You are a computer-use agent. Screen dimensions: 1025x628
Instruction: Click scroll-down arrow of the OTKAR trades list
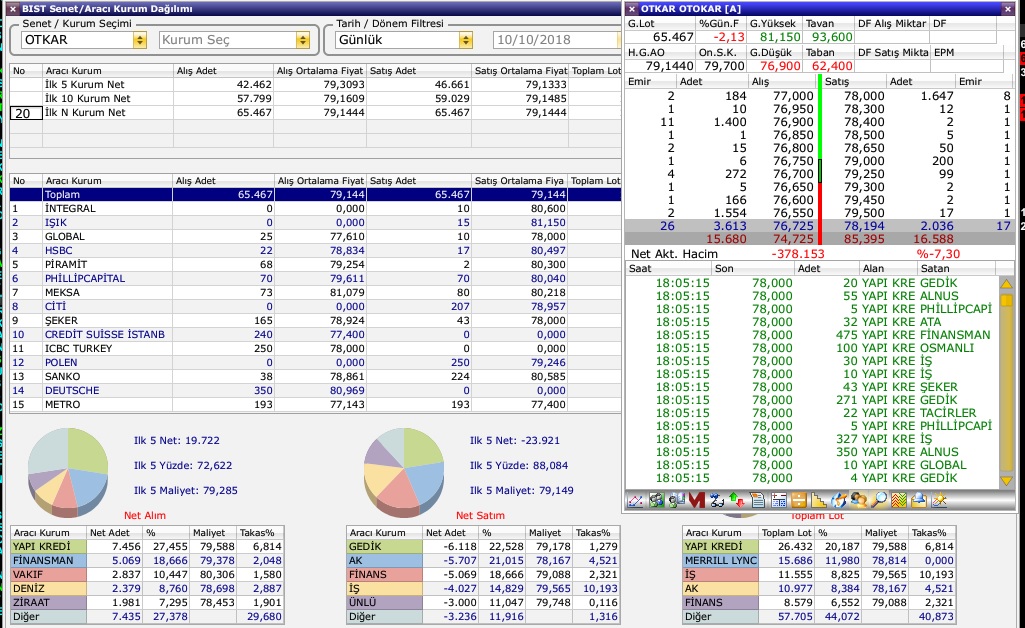[1007, 480]
